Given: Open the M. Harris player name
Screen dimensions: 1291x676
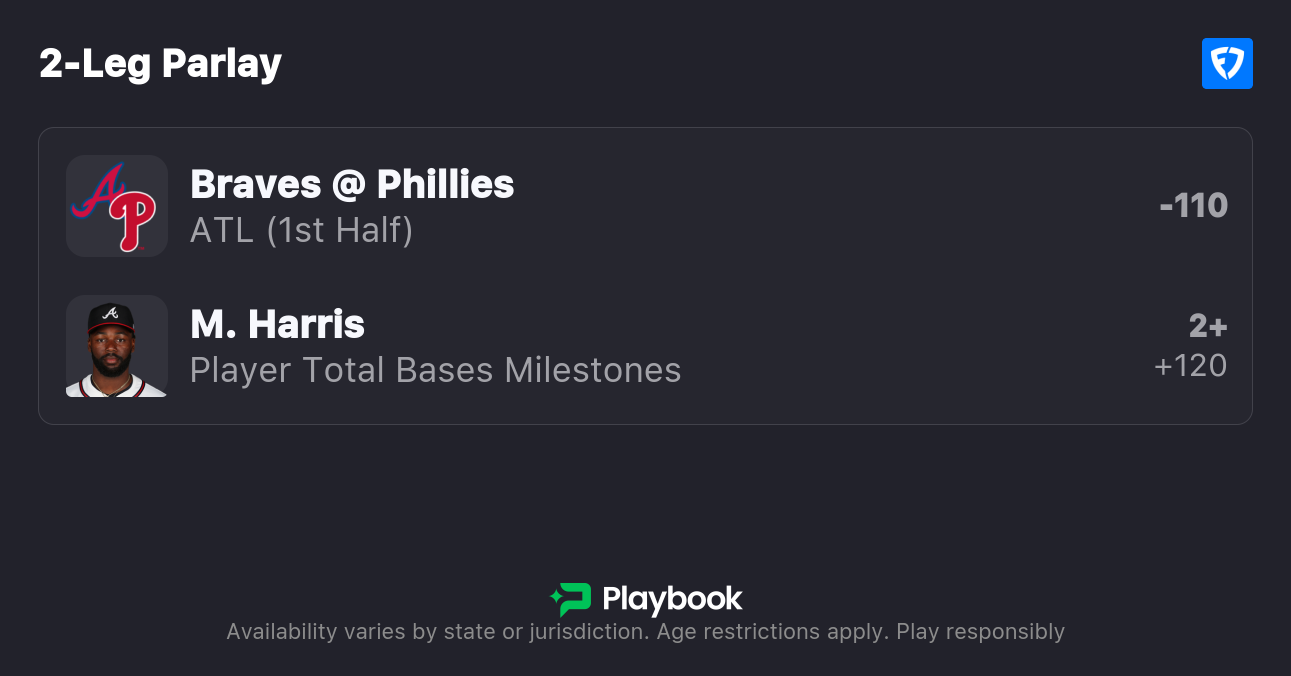Looking at the screenshot, I should pos(277,324).
